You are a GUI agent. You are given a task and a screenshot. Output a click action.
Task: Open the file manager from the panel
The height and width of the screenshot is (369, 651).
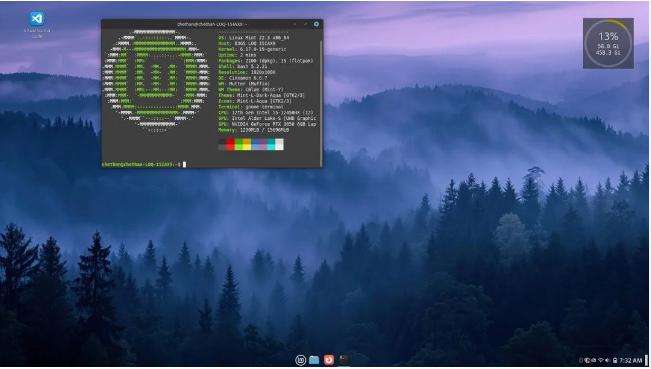coord(314,360)
